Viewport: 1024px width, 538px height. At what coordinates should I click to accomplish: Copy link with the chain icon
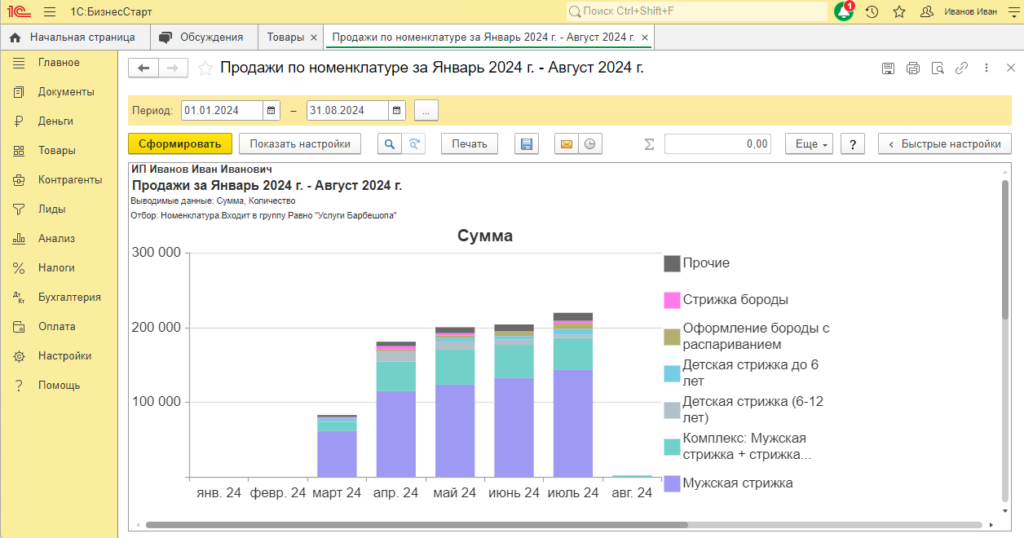pos(961,68)
